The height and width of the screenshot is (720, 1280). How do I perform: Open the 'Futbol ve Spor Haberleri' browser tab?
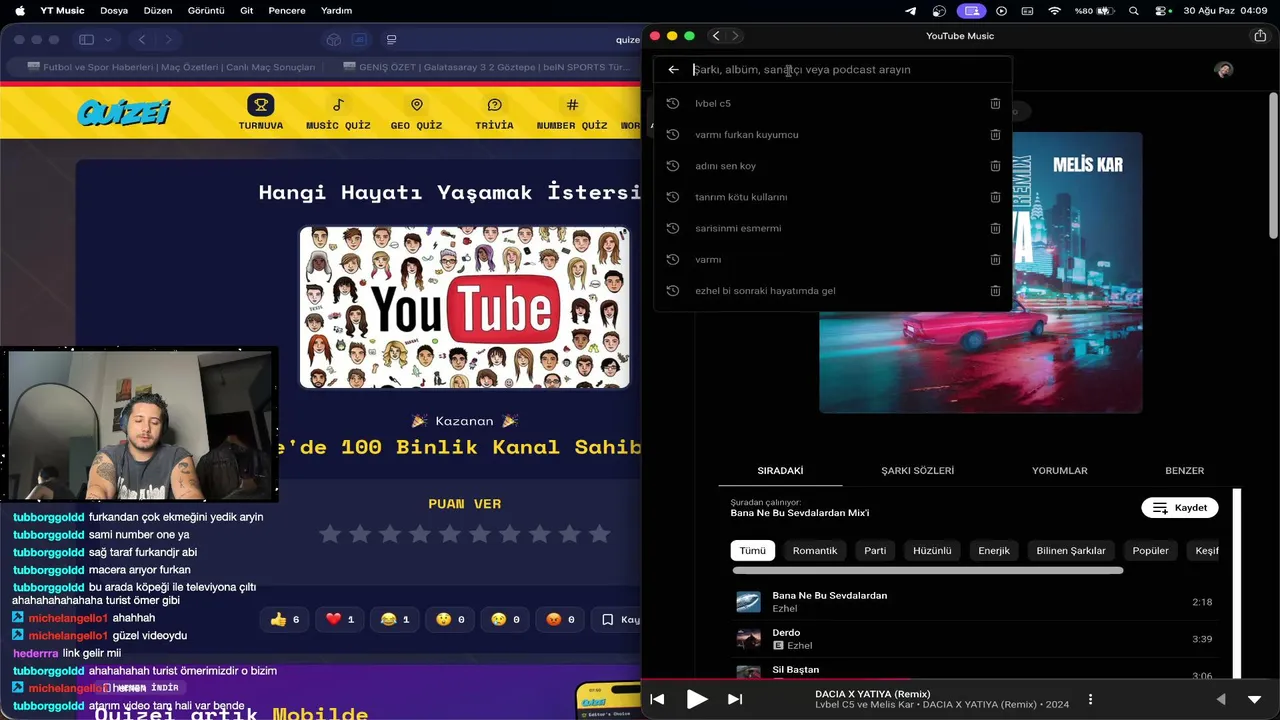(x=171, y=67)
